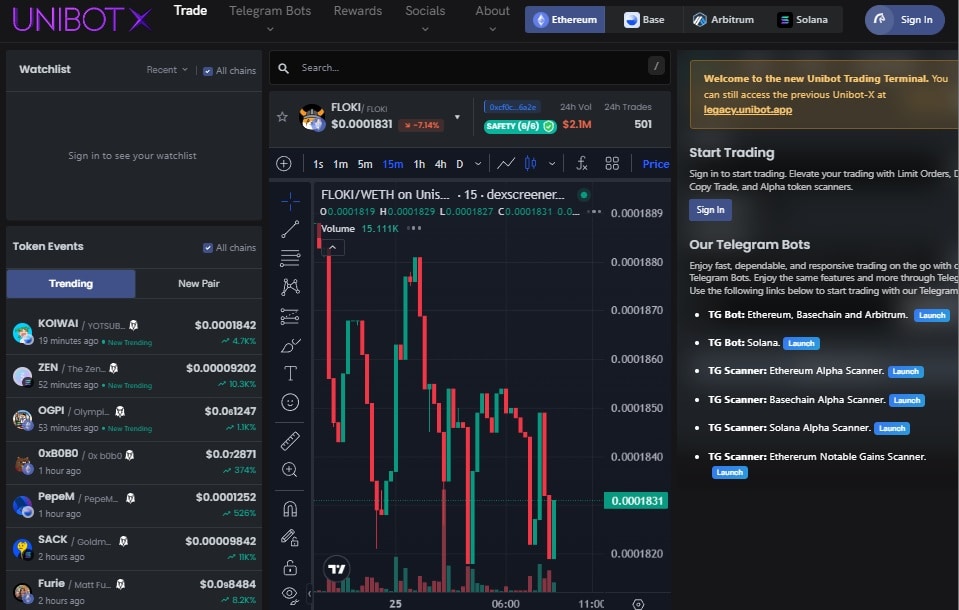The width and height of the screenshot is (959, 610).
Task: Open the indicators fx icon
Action: [582, 163]
